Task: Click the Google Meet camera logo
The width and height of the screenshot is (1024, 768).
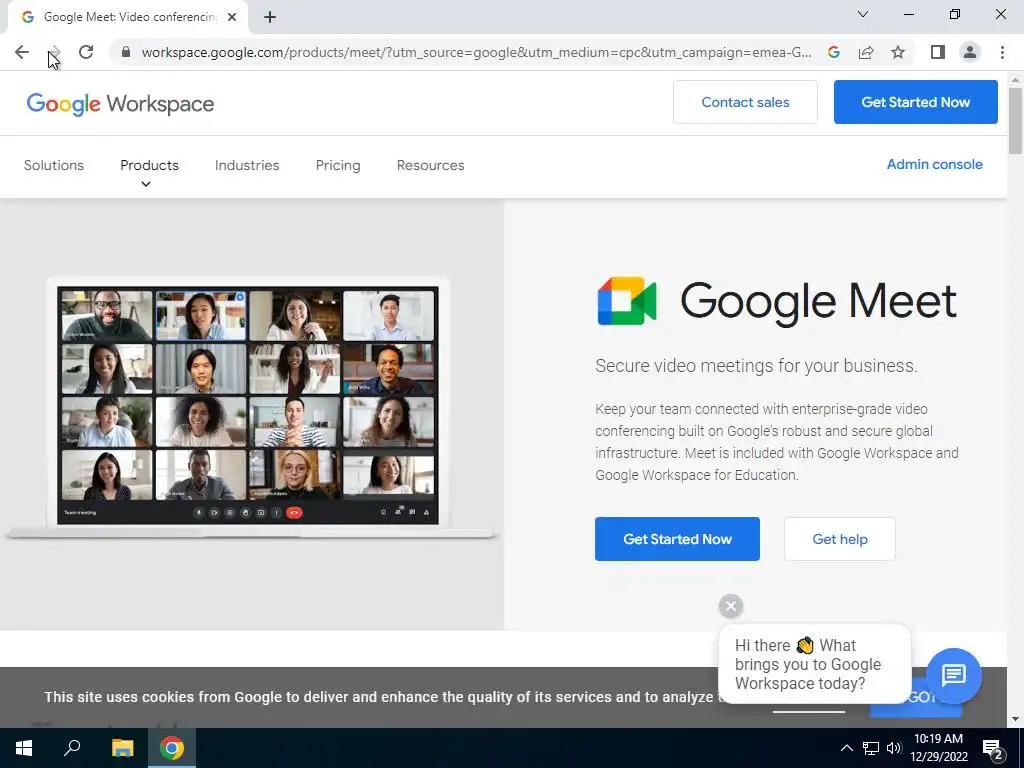Action: (627, 301)
